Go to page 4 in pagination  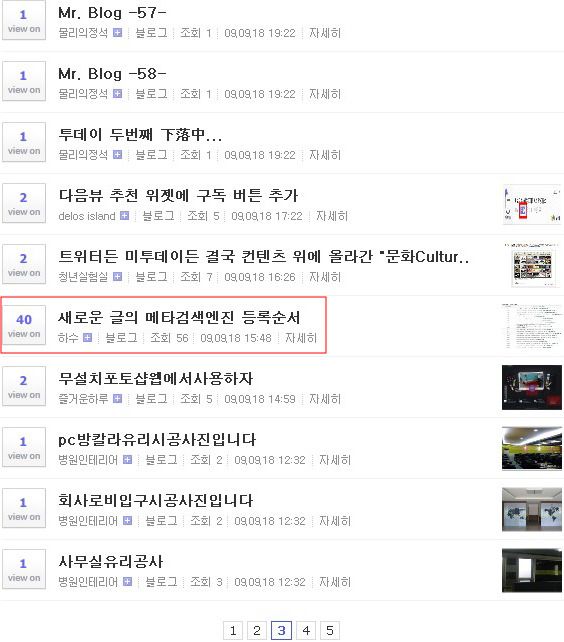coord(306,630)
